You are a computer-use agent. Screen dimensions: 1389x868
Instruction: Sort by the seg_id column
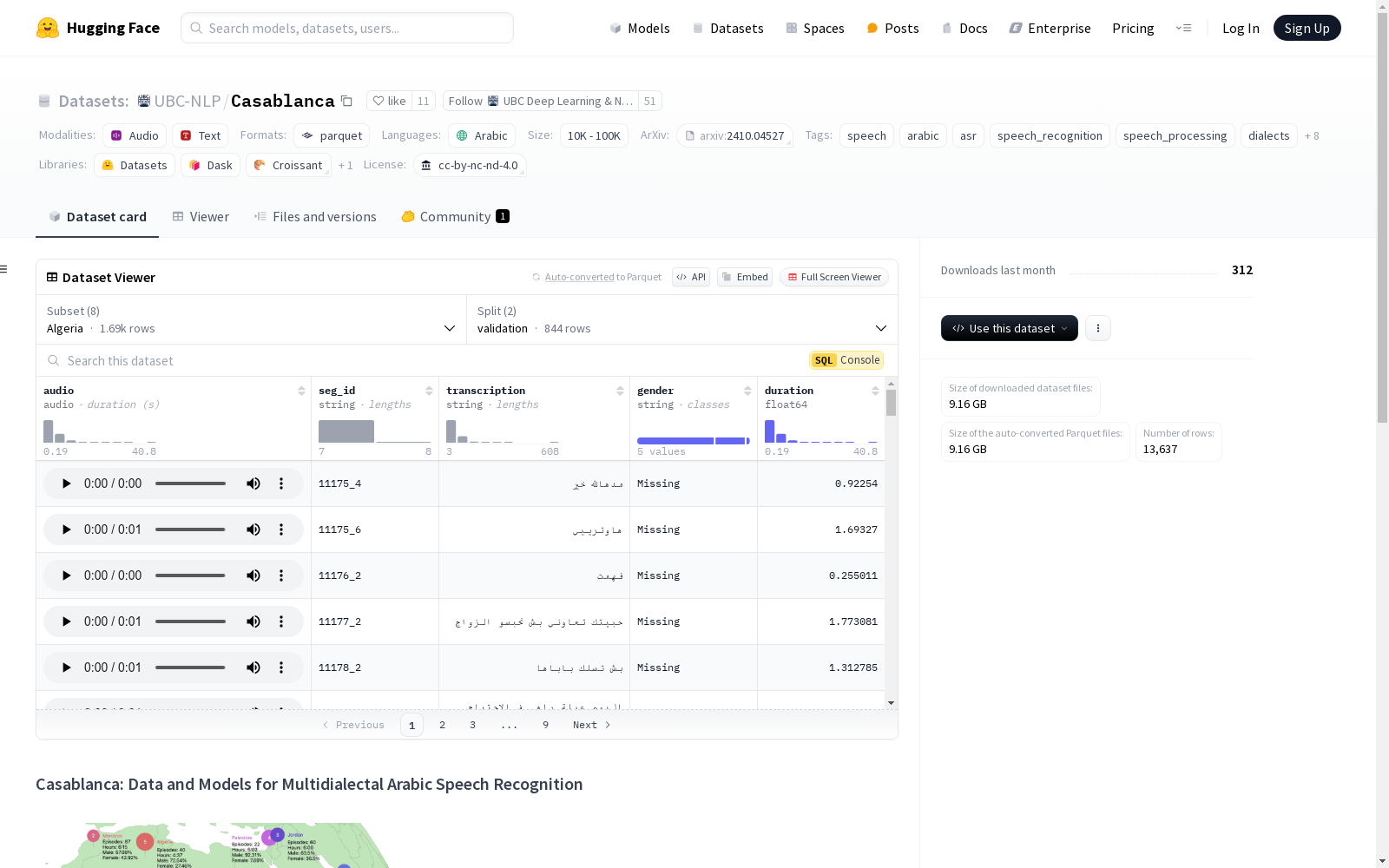[429, 391]
